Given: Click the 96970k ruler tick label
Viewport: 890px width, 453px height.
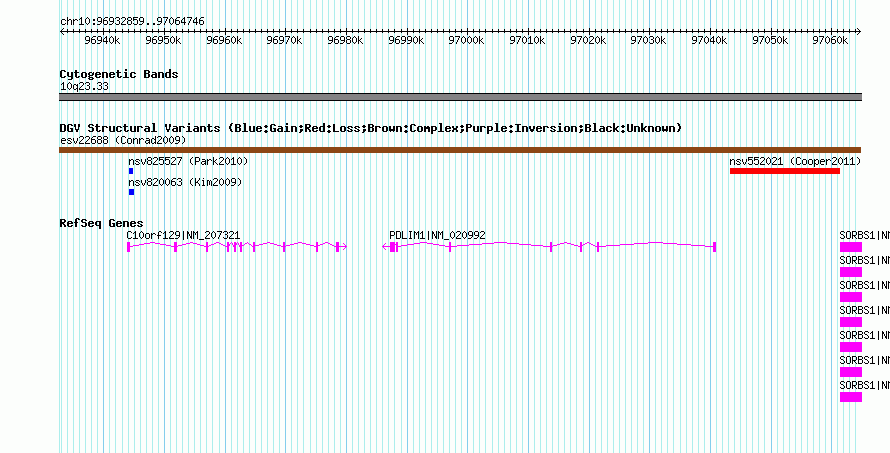Looking at the screenshot, I should 284,41.
